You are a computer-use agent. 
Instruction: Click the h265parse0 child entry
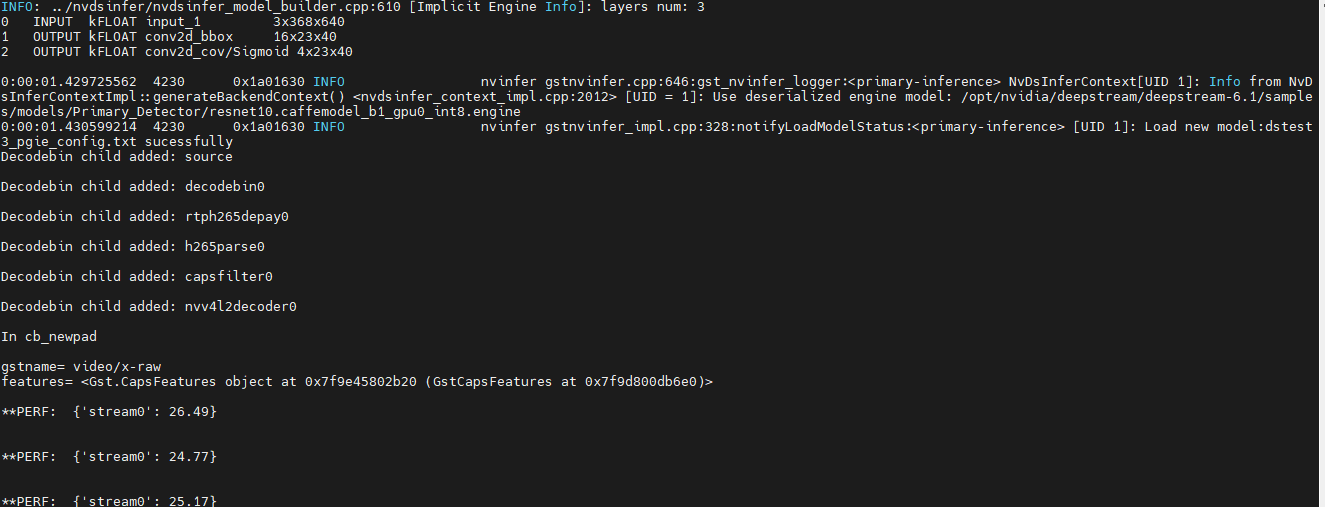[x=224, y=246]
